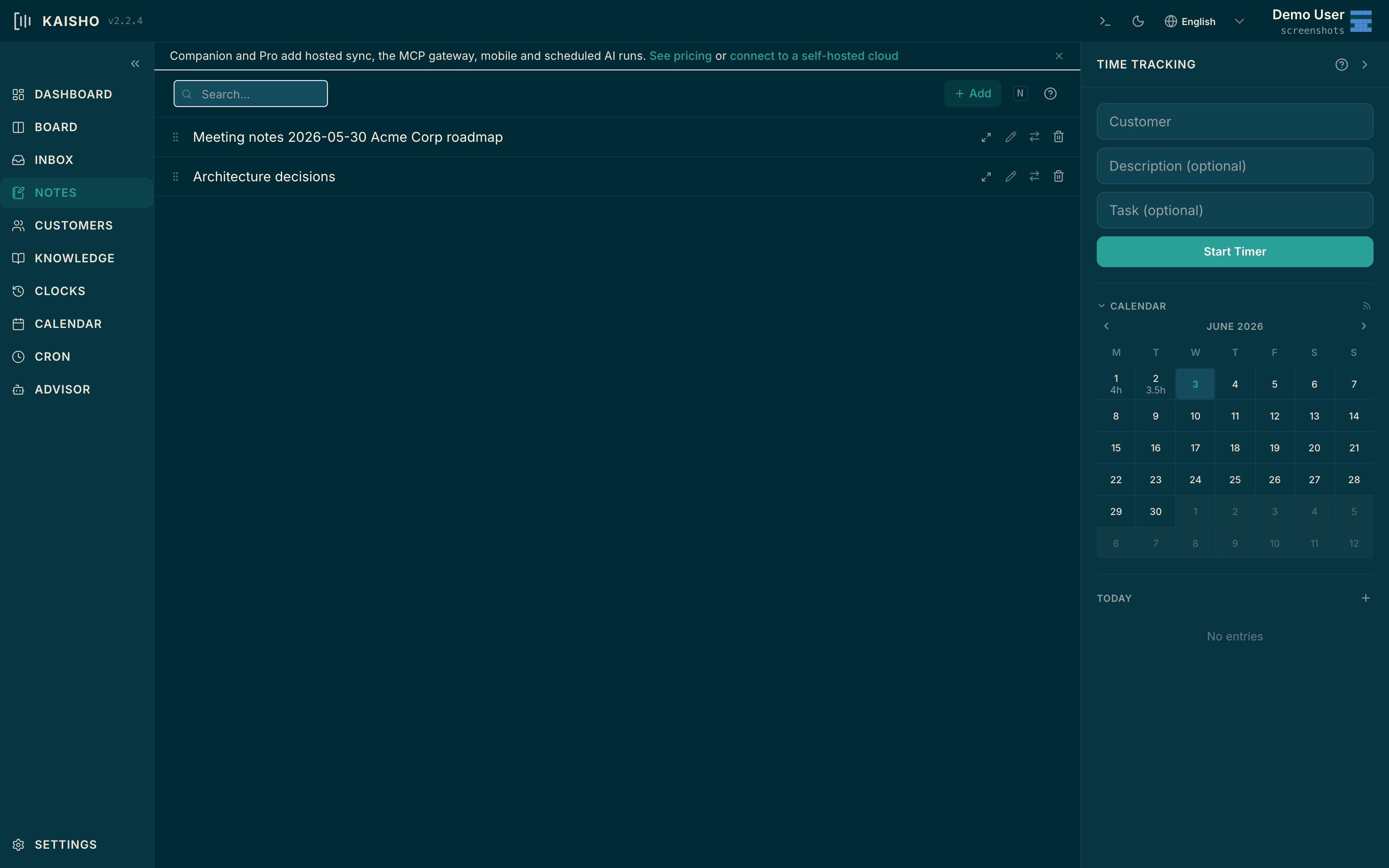The height and width of the screenshot is (868, 1389).
Task: Collapse the Calendar section chevron
Action: pyautogui.click(x=1102, y=306)
